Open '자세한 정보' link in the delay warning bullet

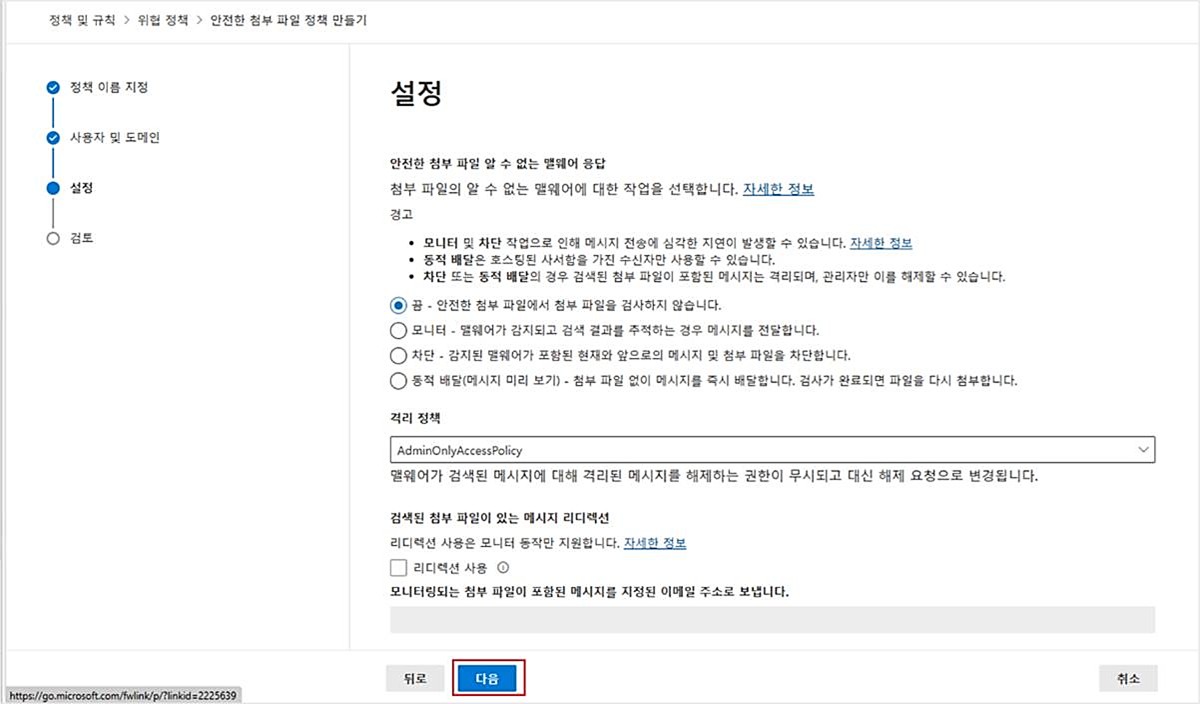(x=880, y=243)
